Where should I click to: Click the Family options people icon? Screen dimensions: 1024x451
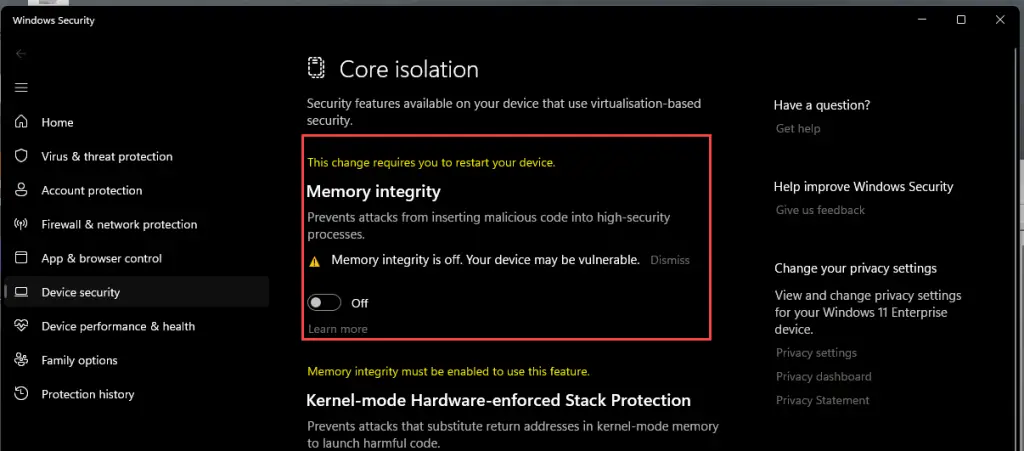(x=21, y=360)
